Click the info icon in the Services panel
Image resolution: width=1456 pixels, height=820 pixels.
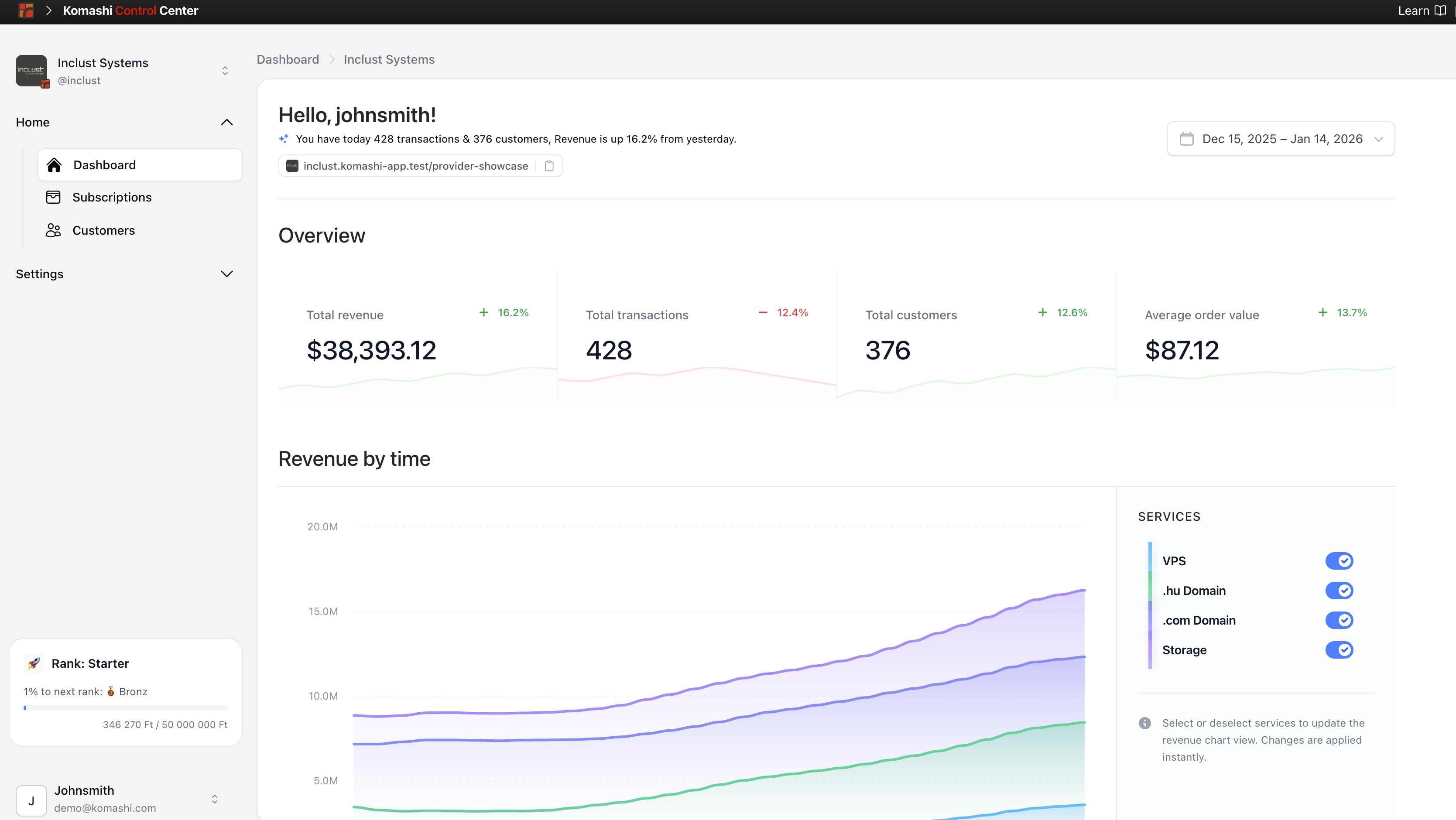coord(1146,723)
